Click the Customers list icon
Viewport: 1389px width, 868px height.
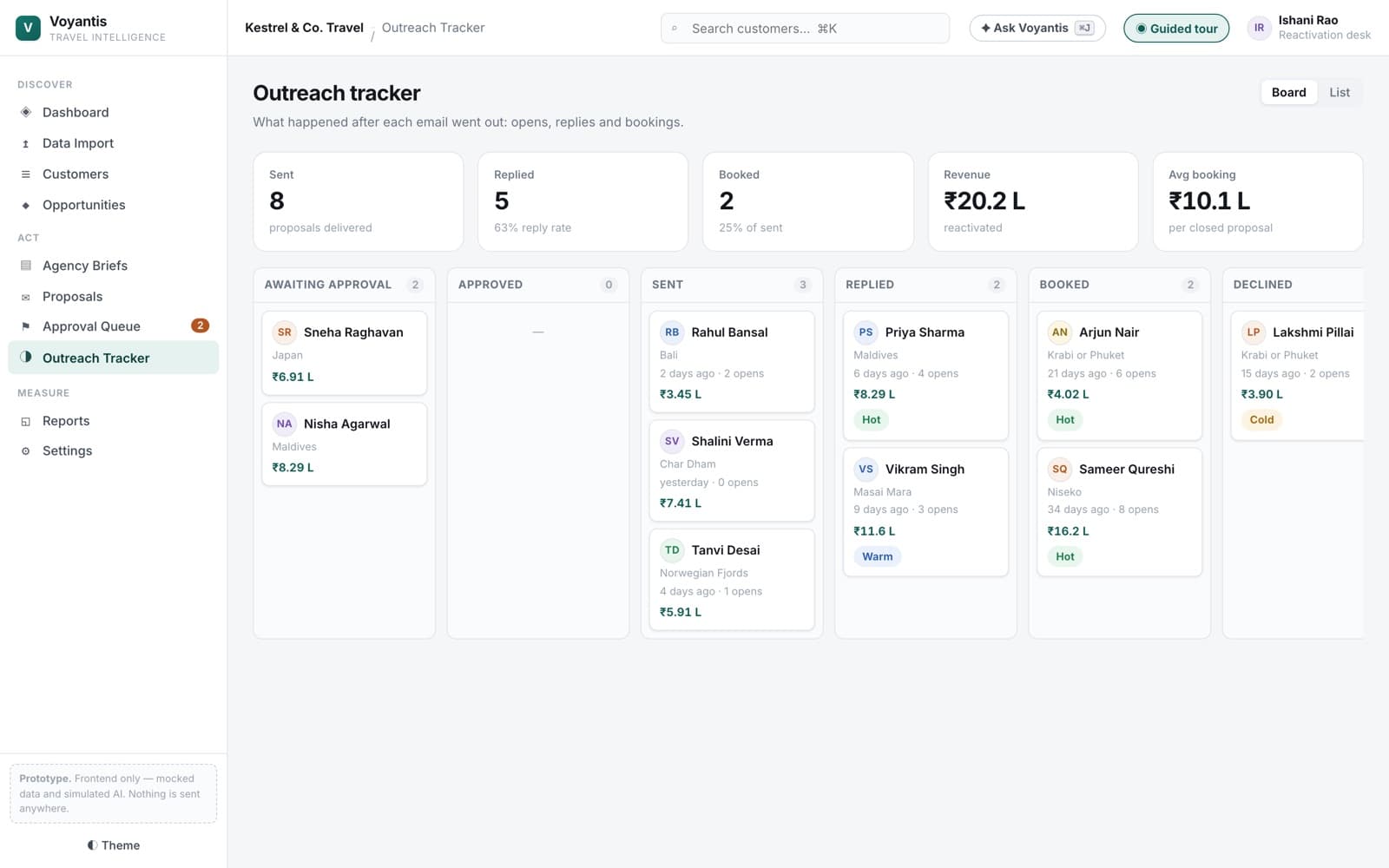[26, 174]
